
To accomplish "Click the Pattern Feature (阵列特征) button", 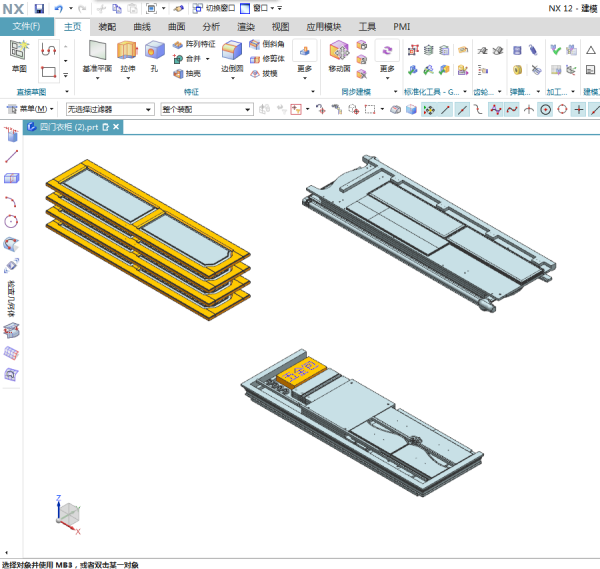I will pyautogui.click(x=194, y=45).
